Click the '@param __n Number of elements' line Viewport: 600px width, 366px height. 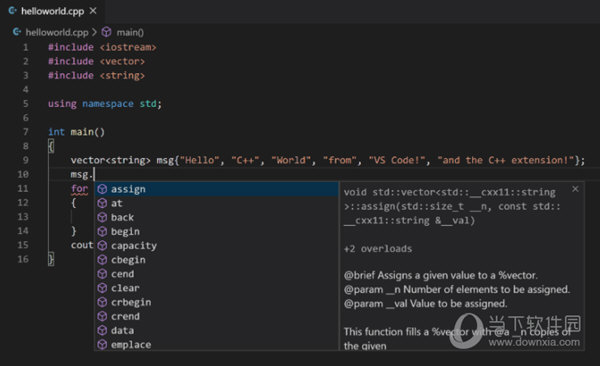coord(457,289)
